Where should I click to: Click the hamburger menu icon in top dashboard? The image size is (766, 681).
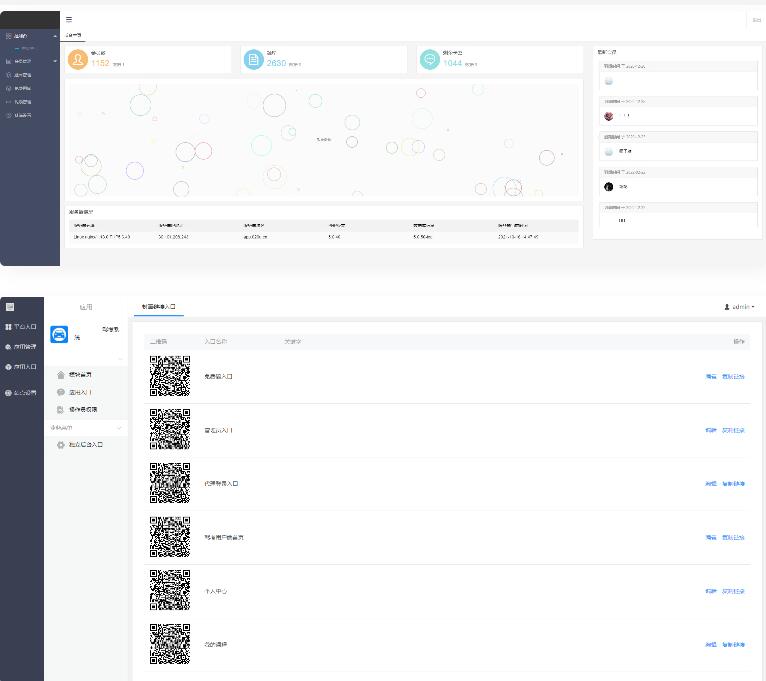(x=69, y=19)
